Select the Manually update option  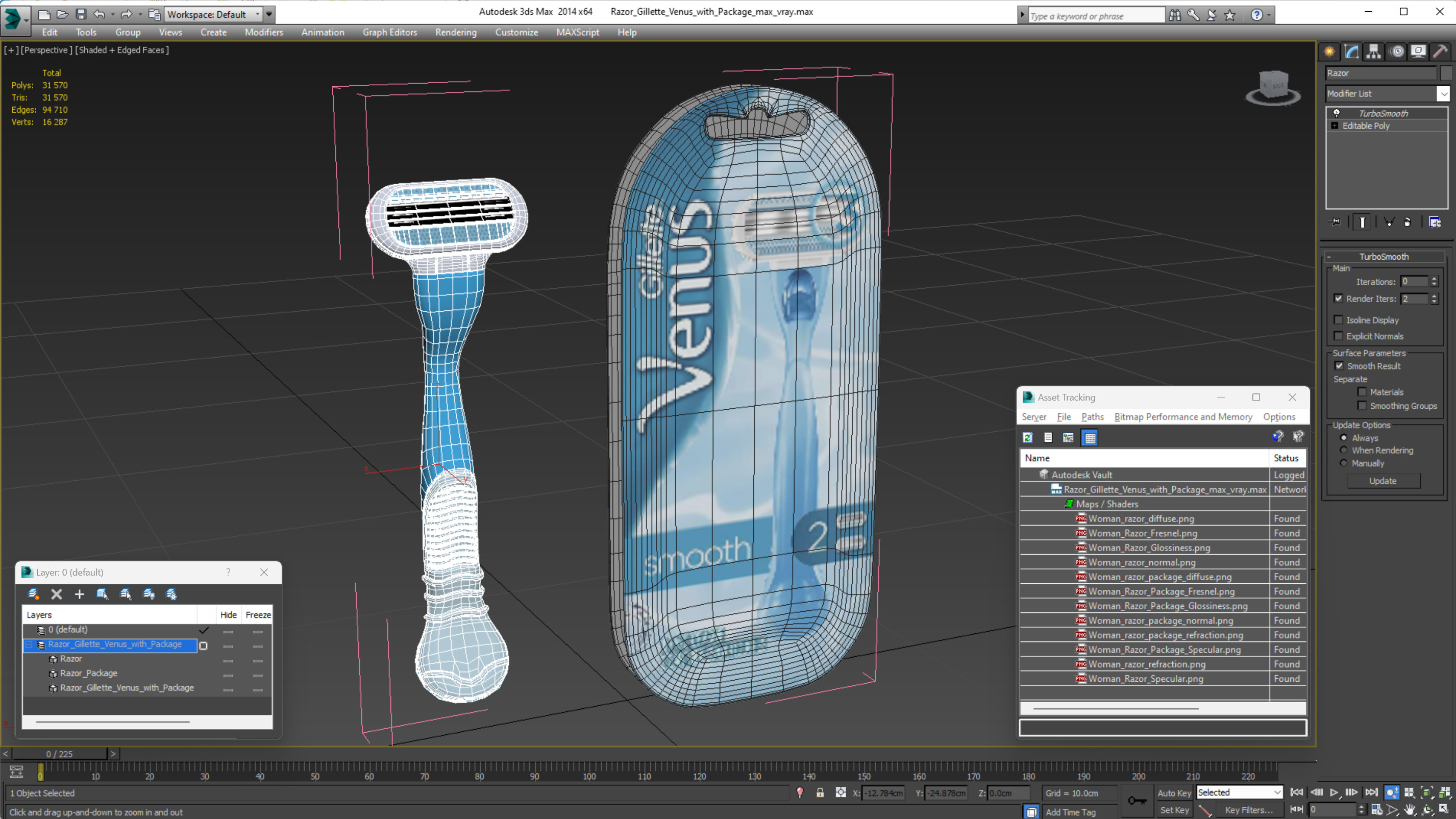coord(1344,463)
